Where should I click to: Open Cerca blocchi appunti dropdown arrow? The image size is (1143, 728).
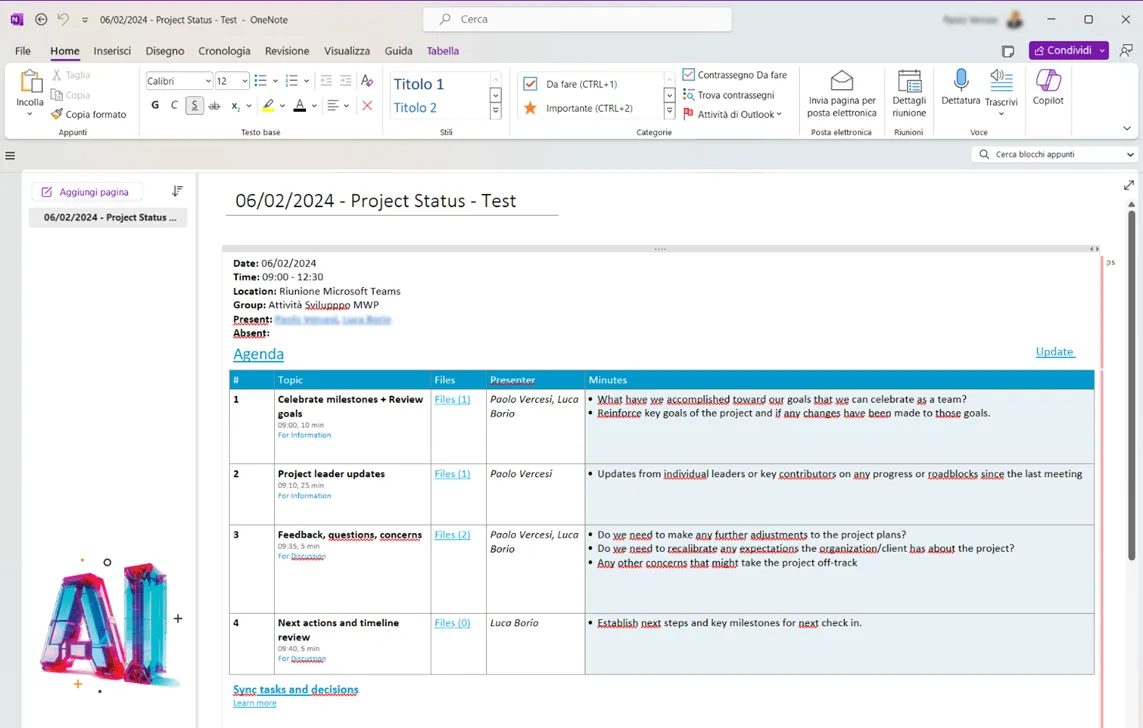[x=1130, y=154]
